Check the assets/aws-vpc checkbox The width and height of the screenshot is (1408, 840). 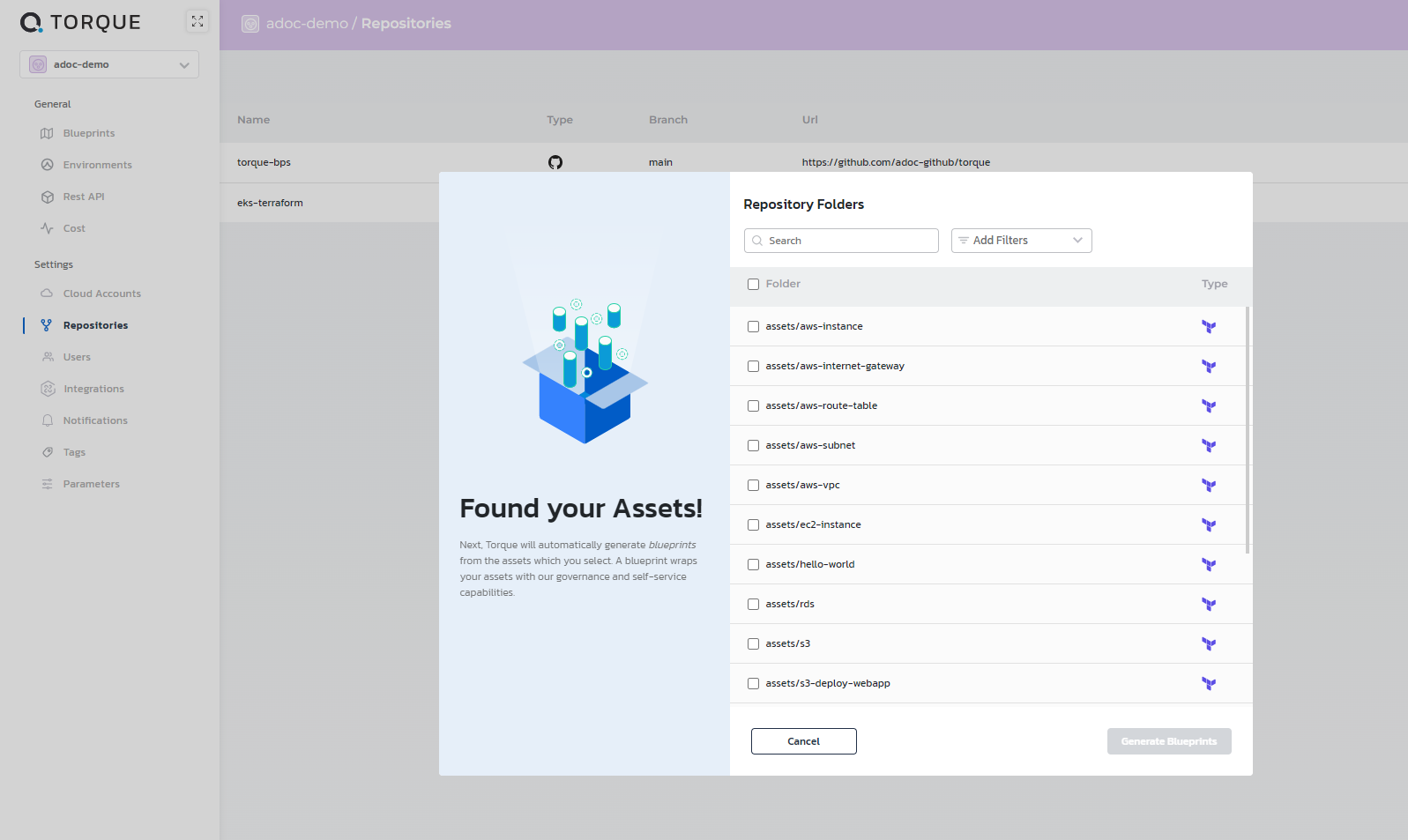pyautogui.click(x=753, y=485)
